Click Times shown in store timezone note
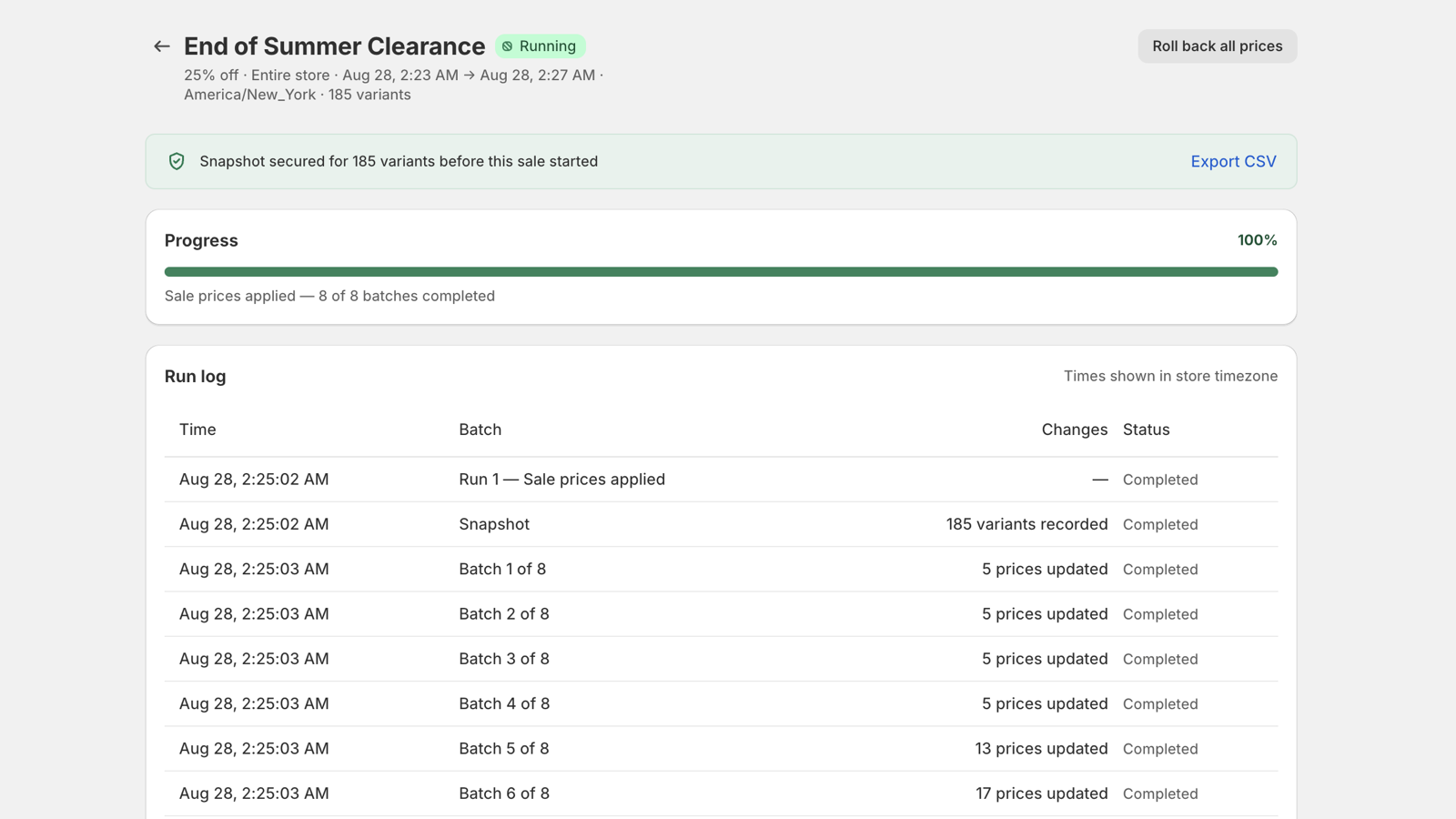Screen dimensions: 1456x819 pos(1170,376)
